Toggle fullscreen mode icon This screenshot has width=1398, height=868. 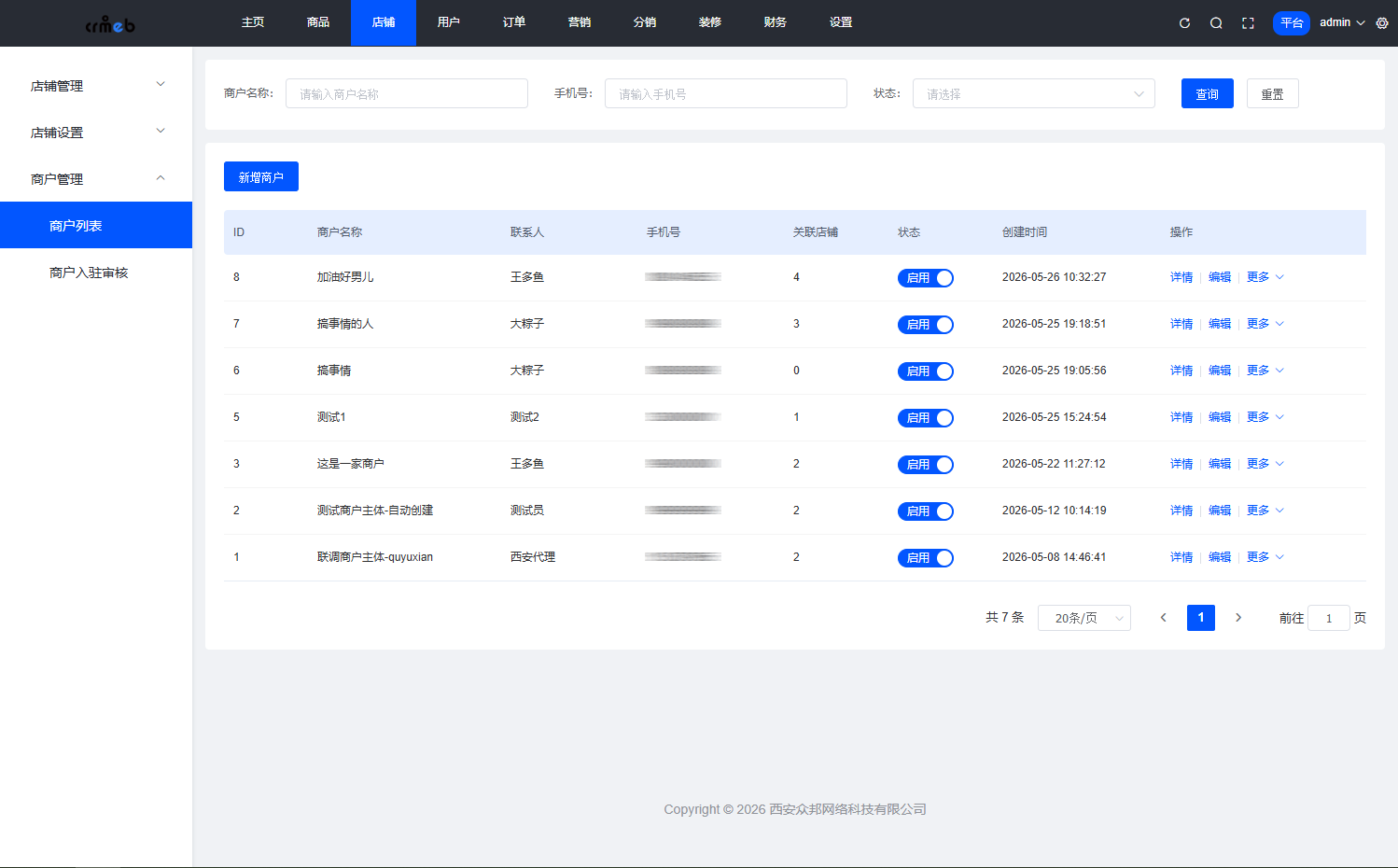coord(1248,23)
